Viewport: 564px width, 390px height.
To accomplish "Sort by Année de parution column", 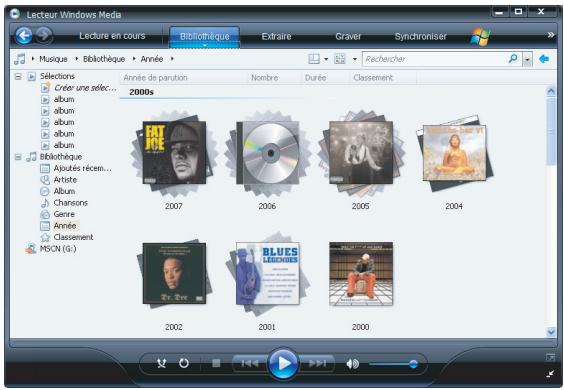I will click(x=155, y=78).
